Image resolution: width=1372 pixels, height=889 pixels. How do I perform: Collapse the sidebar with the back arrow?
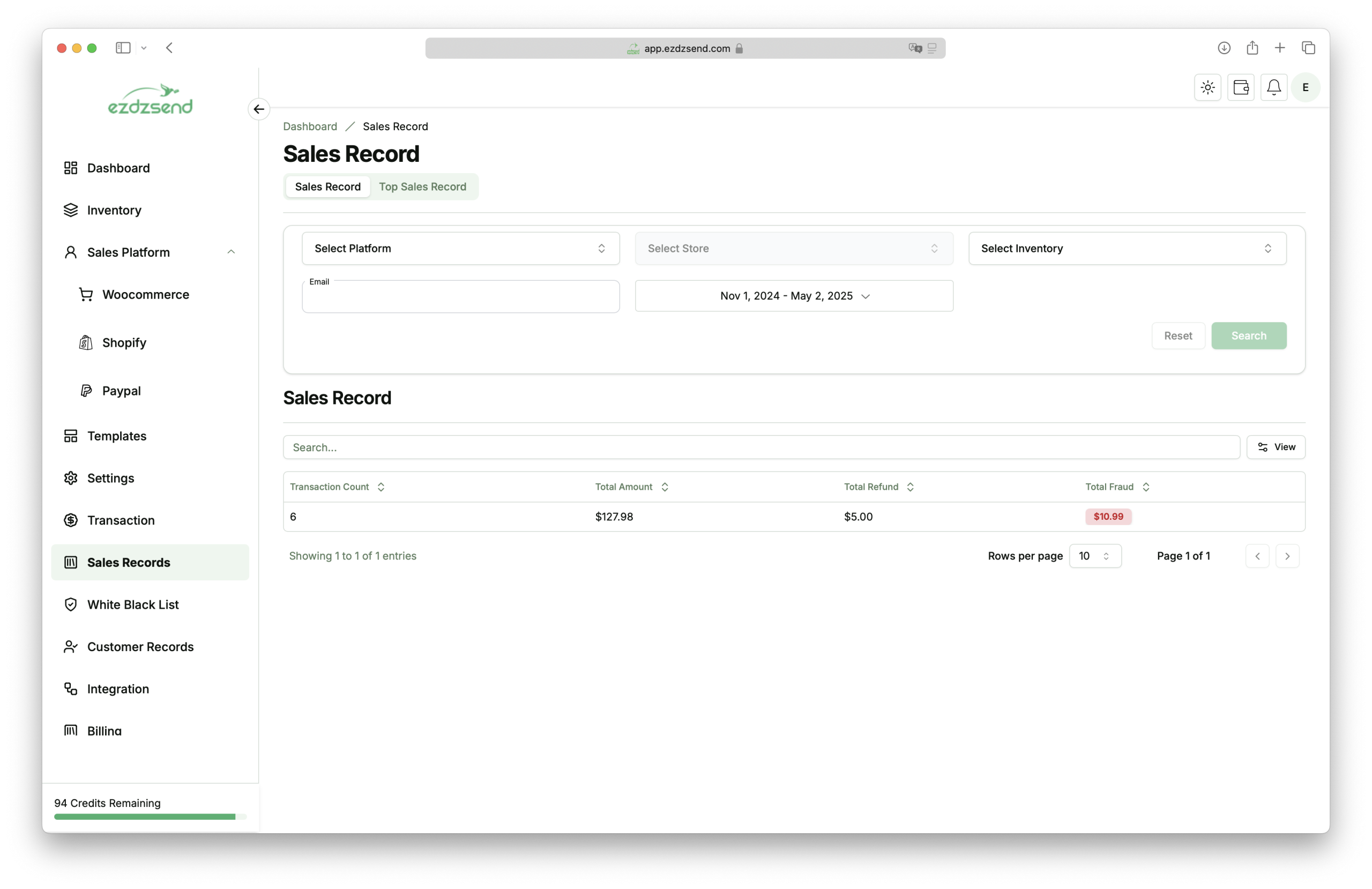point(258,109)
